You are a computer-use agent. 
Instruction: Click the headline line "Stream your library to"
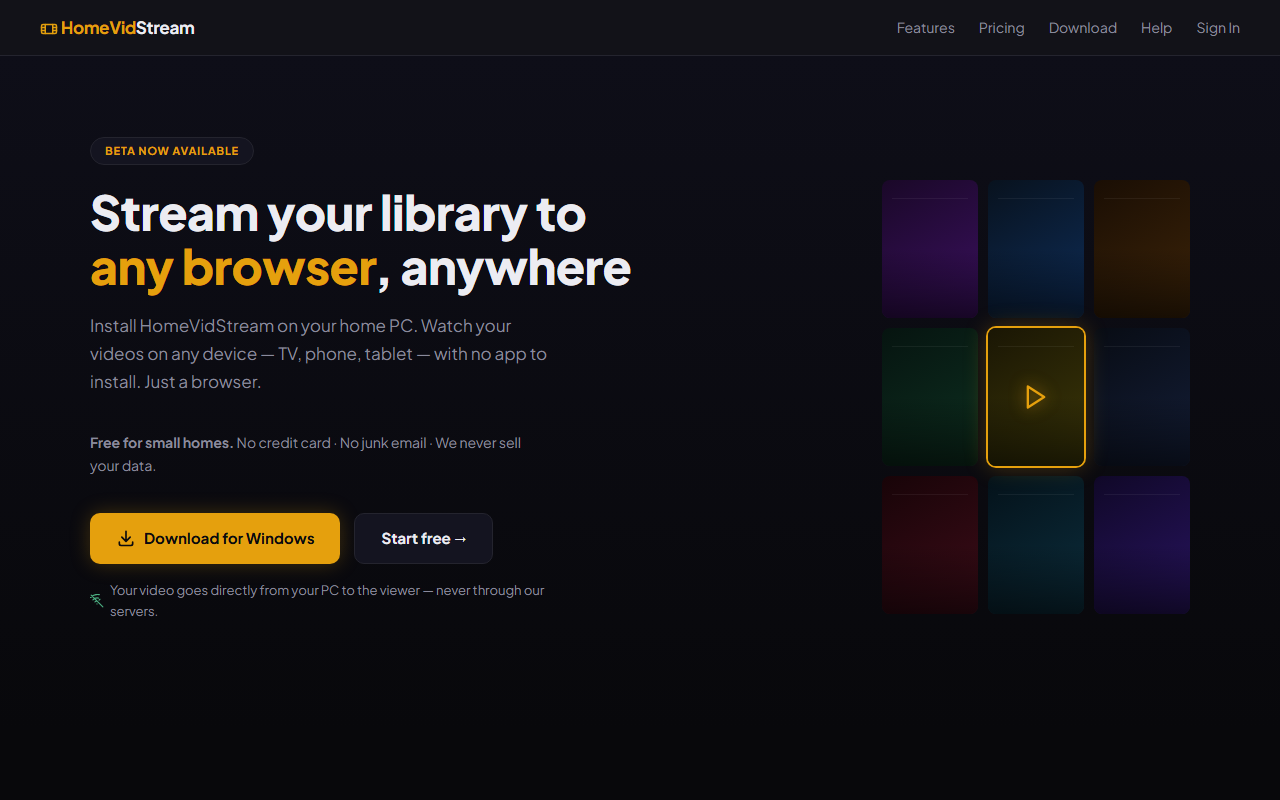[338, 214]
